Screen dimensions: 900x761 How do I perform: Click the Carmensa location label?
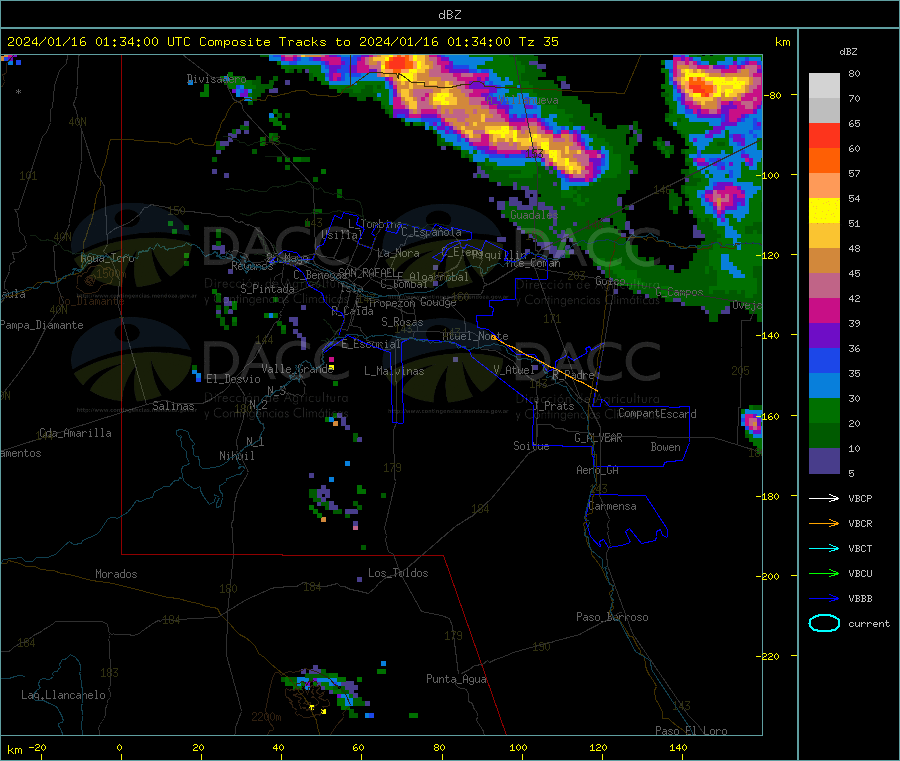612,506
